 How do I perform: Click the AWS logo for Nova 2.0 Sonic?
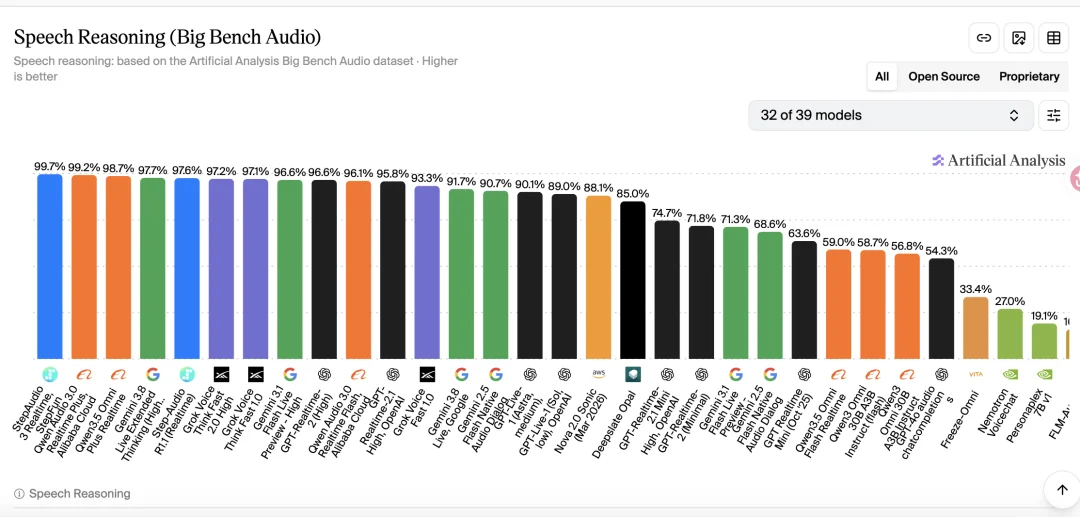tap(599, 374)
